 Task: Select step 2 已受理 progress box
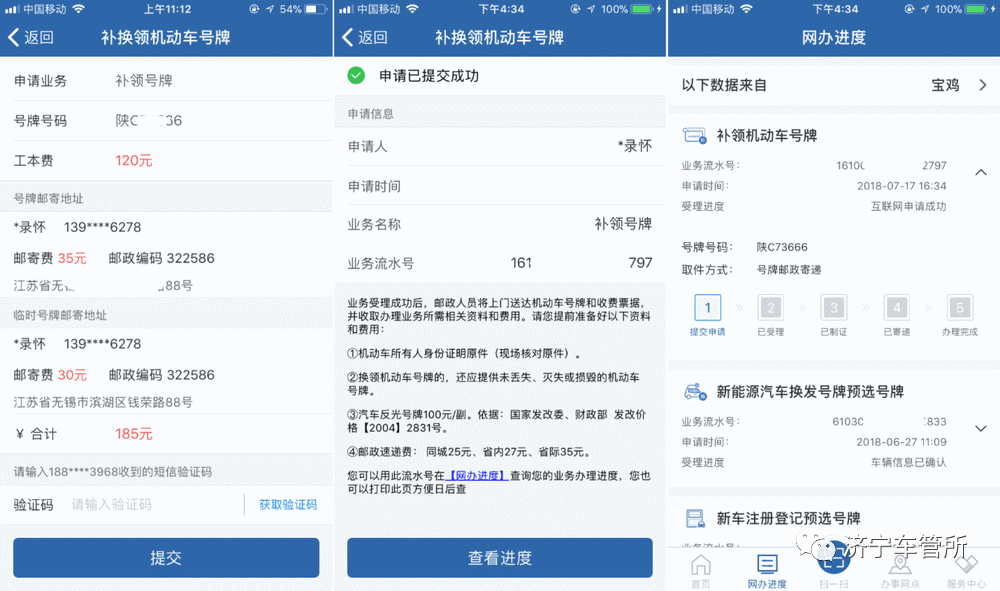tap(770, 308)
